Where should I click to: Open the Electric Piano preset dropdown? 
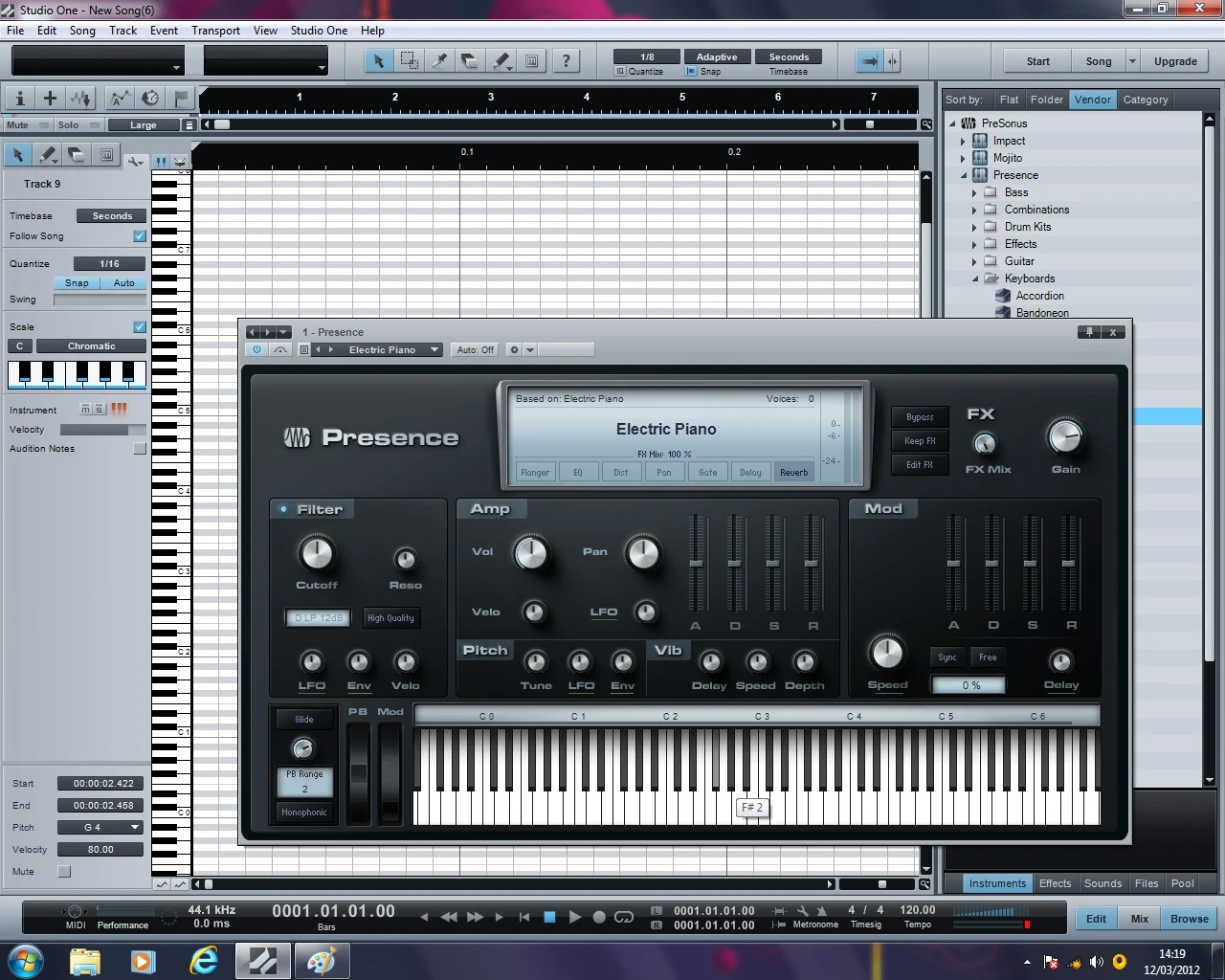434,350
